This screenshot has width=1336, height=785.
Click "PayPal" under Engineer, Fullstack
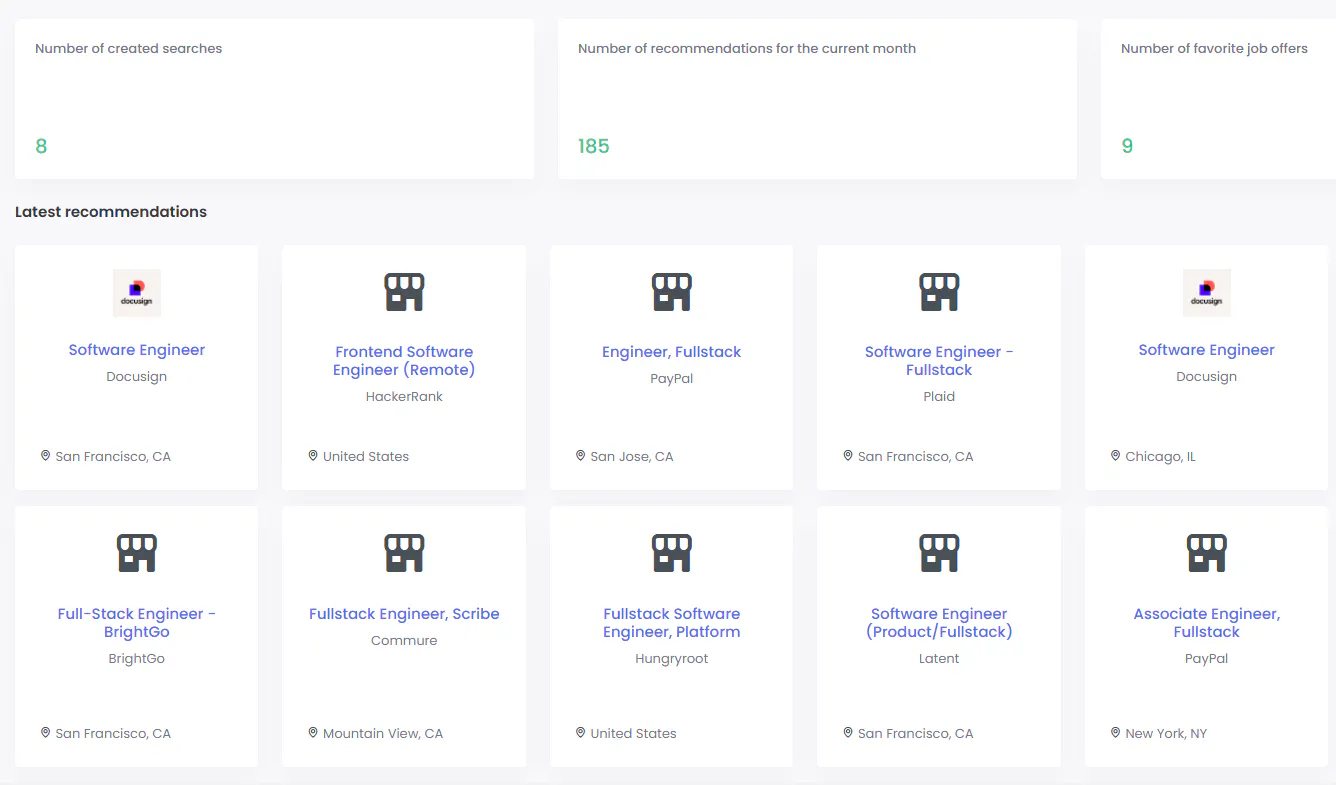pyautogui.click(x=672, y=379)
